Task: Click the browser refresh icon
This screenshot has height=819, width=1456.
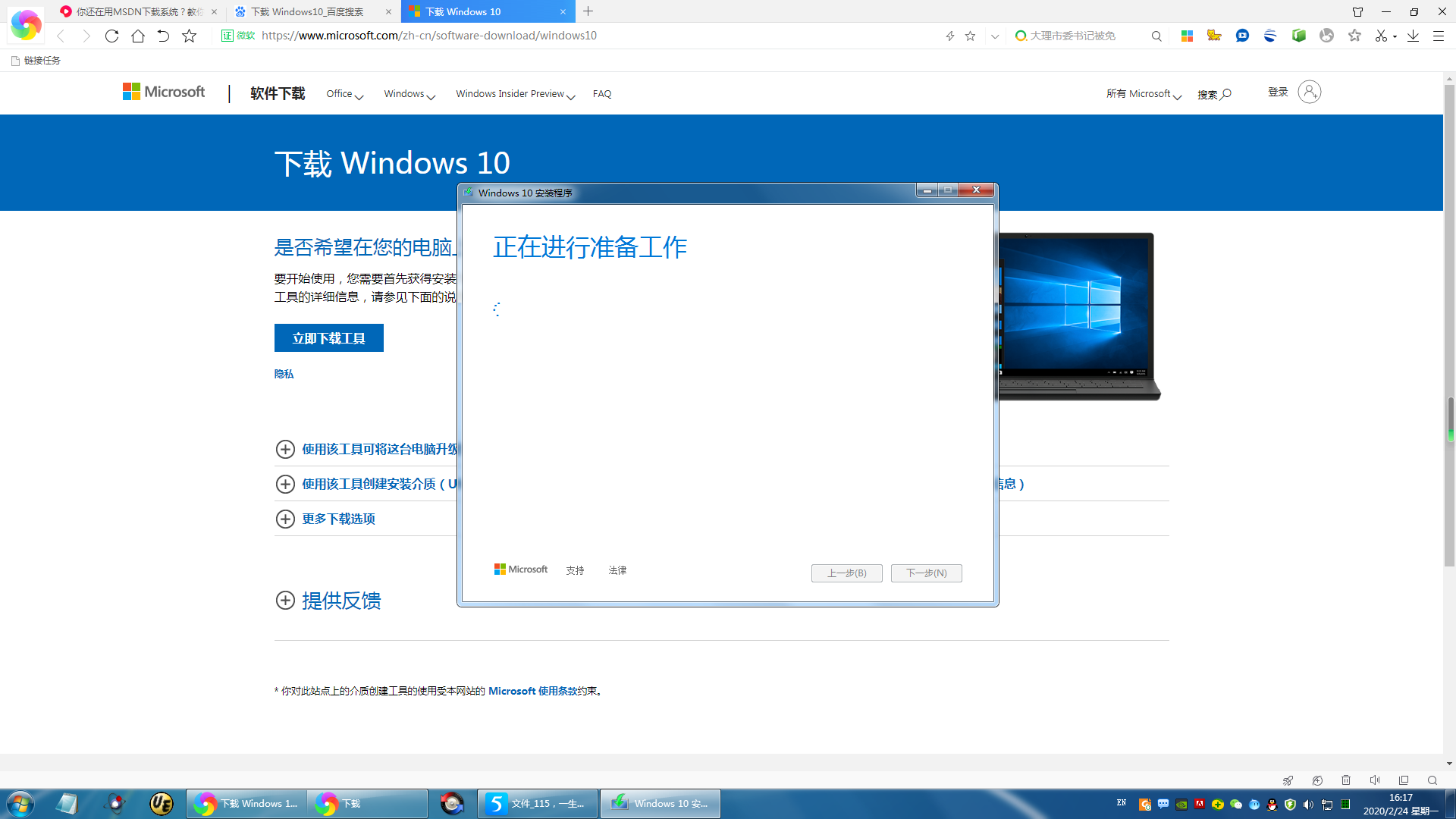Action: pyautogui.click(x=111, y=36)
